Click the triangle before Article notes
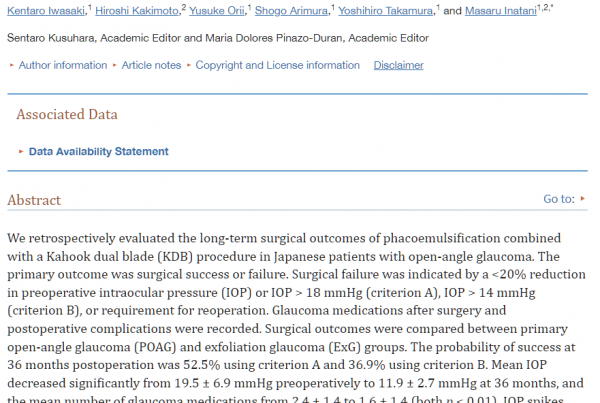The height and width of the screenshot is (403, 600). 114,65
